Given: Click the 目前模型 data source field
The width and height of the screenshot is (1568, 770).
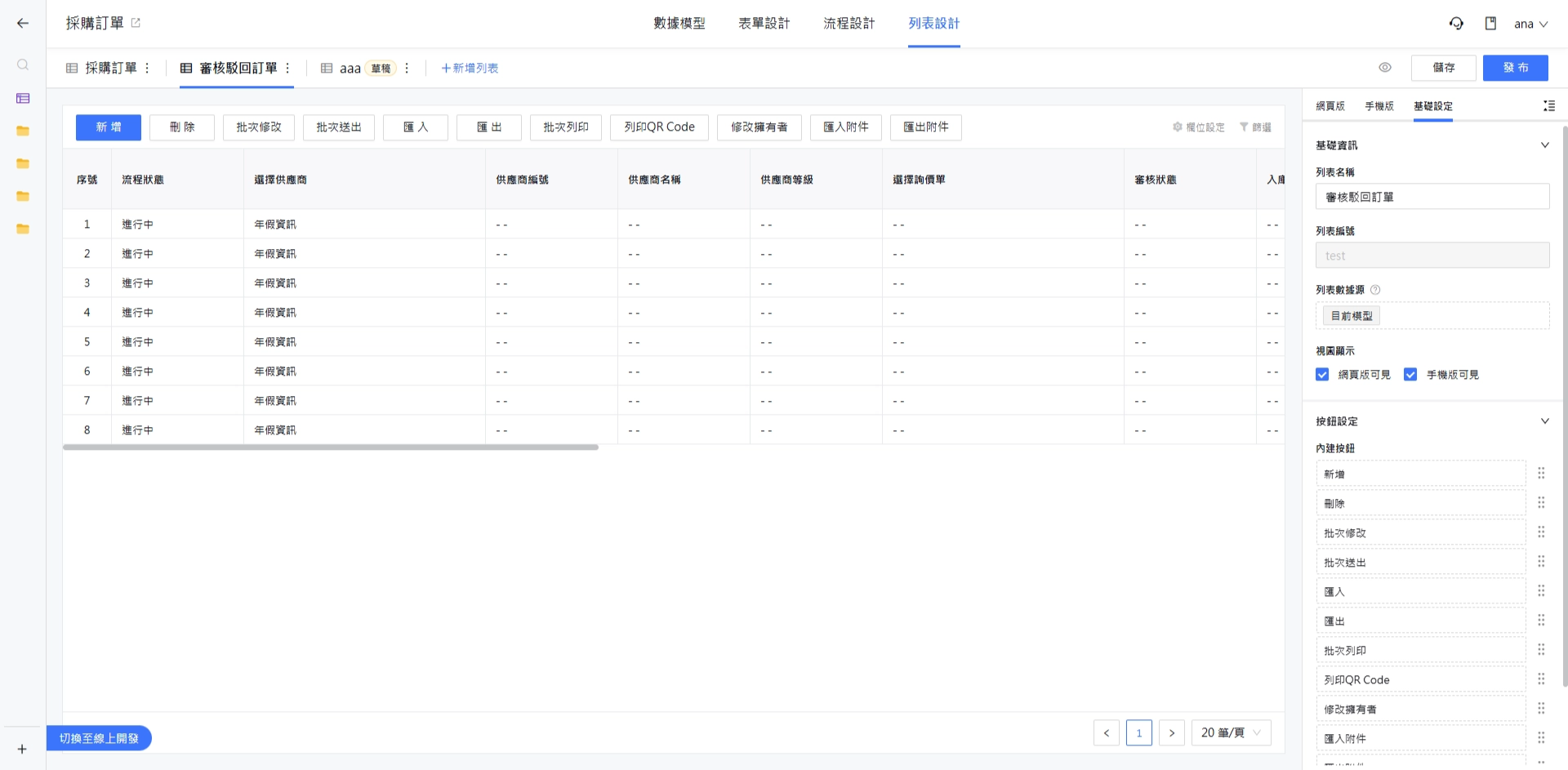Looking at the screenshot, I should tap(1432, 315).
